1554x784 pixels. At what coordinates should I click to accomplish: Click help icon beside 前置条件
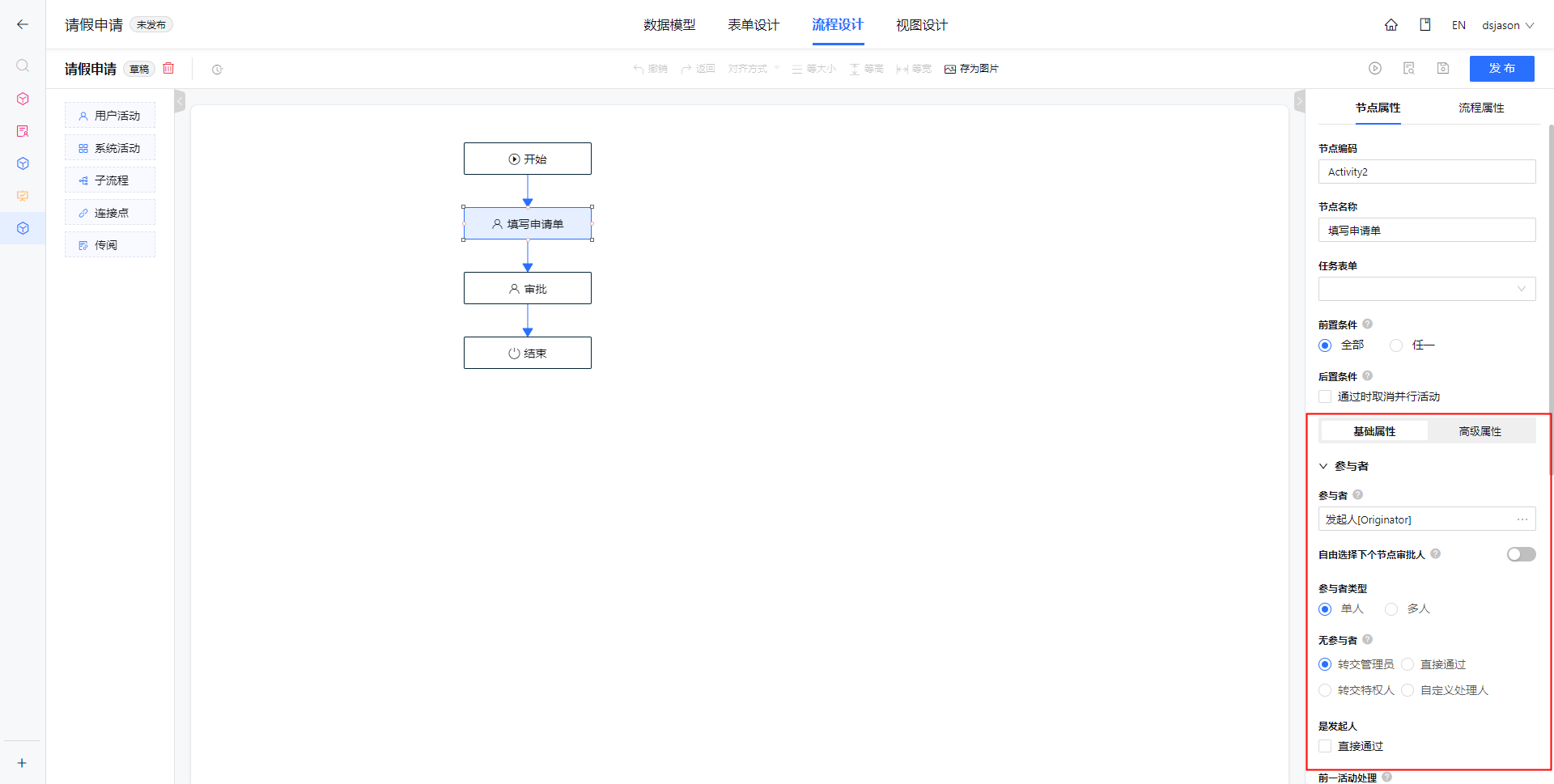(1368, 324)
